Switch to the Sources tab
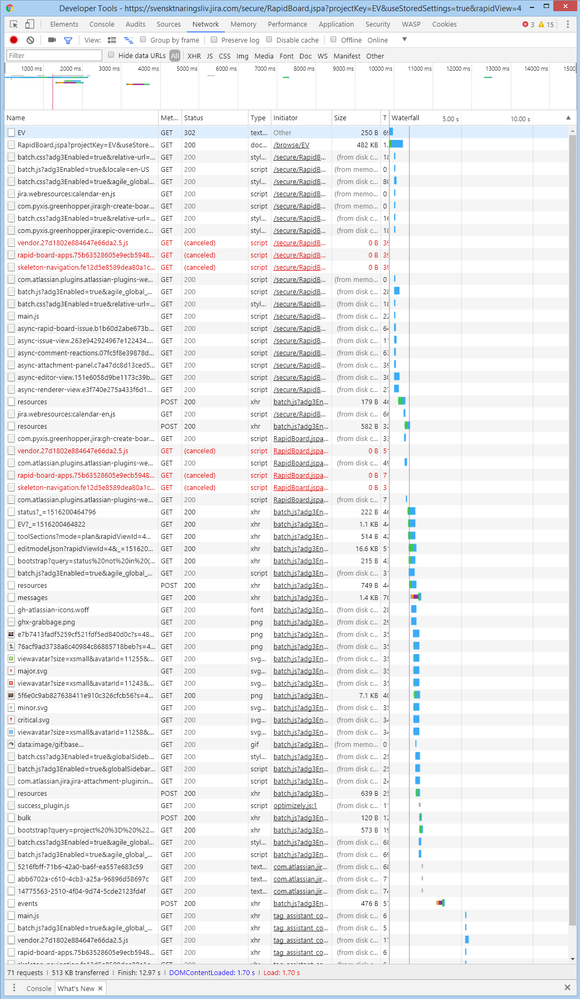The image size is (580, 999). coord(169,24)
